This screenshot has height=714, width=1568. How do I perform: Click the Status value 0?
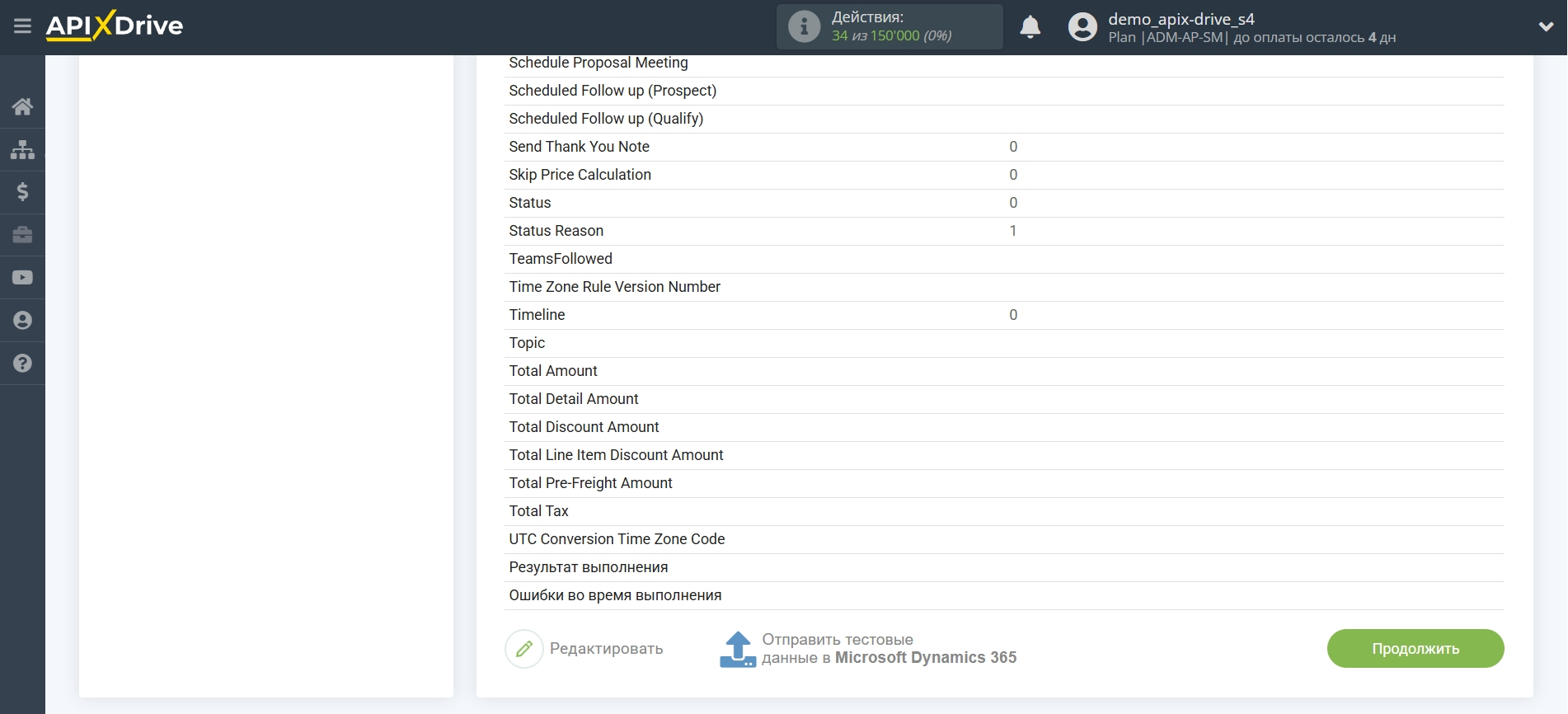coord(1013,203)
